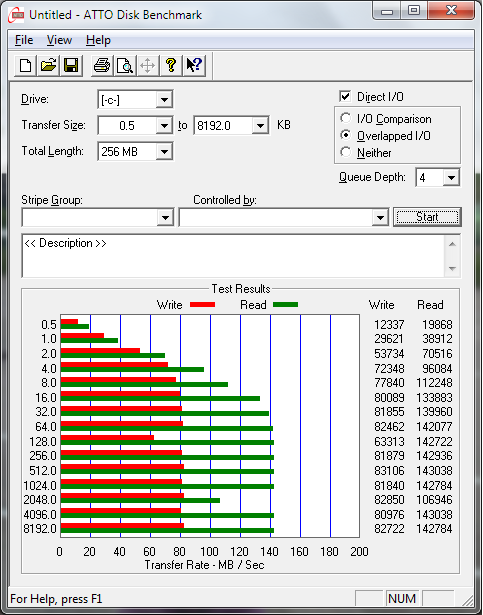Viewport: 483px width, 615px height.
Task: Click the green Read legend swatch
Action: point(285,305)
